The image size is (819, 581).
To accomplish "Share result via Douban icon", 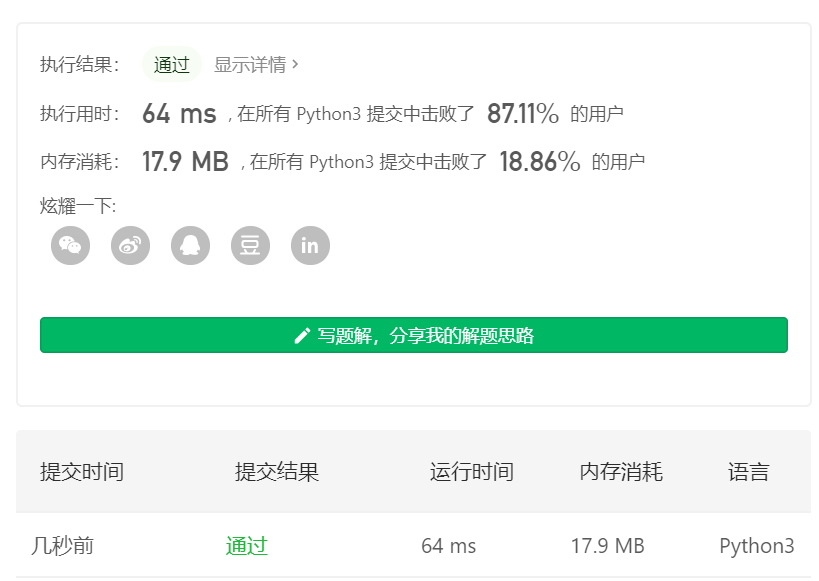I will (x=251, y=246).
